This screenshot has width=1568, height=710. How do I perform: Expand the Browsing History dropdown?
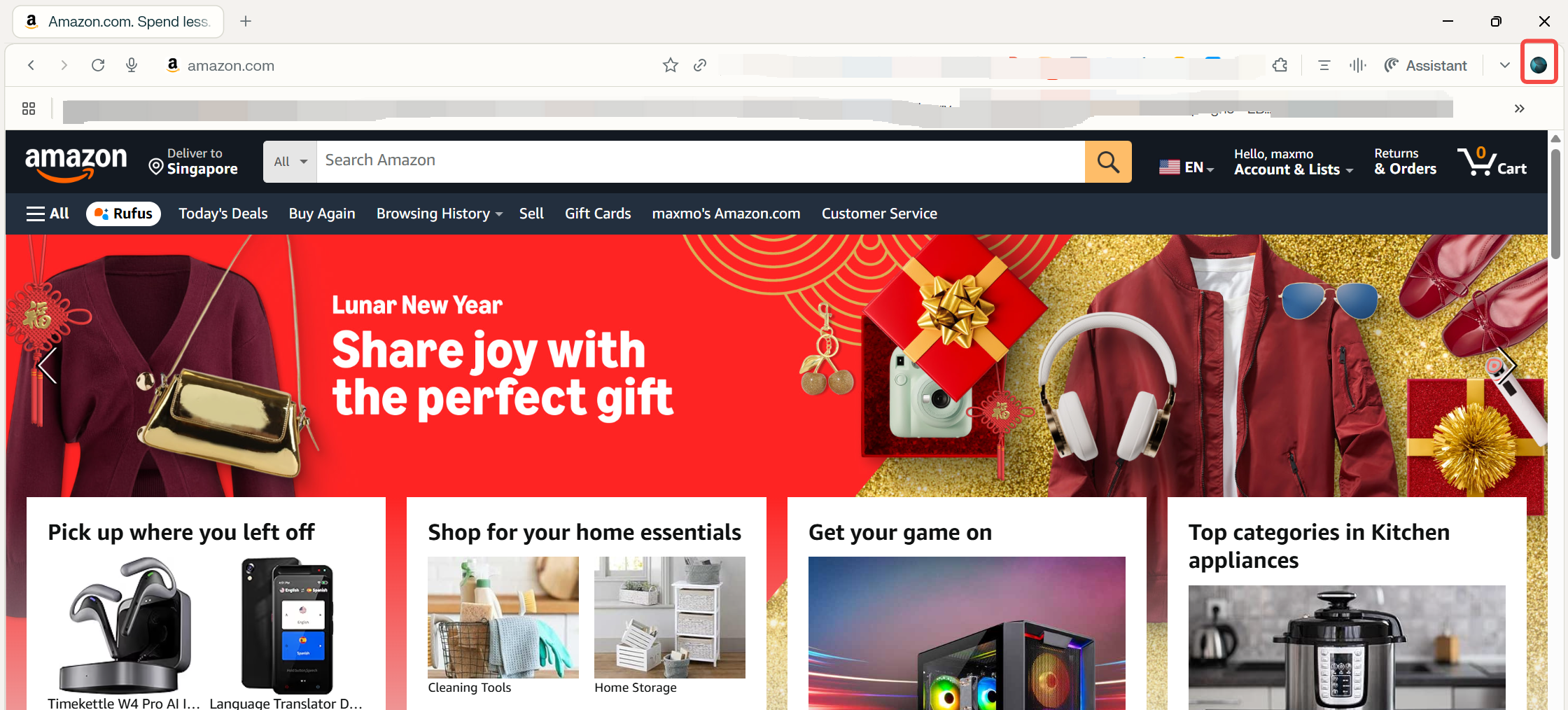[440, 214]
